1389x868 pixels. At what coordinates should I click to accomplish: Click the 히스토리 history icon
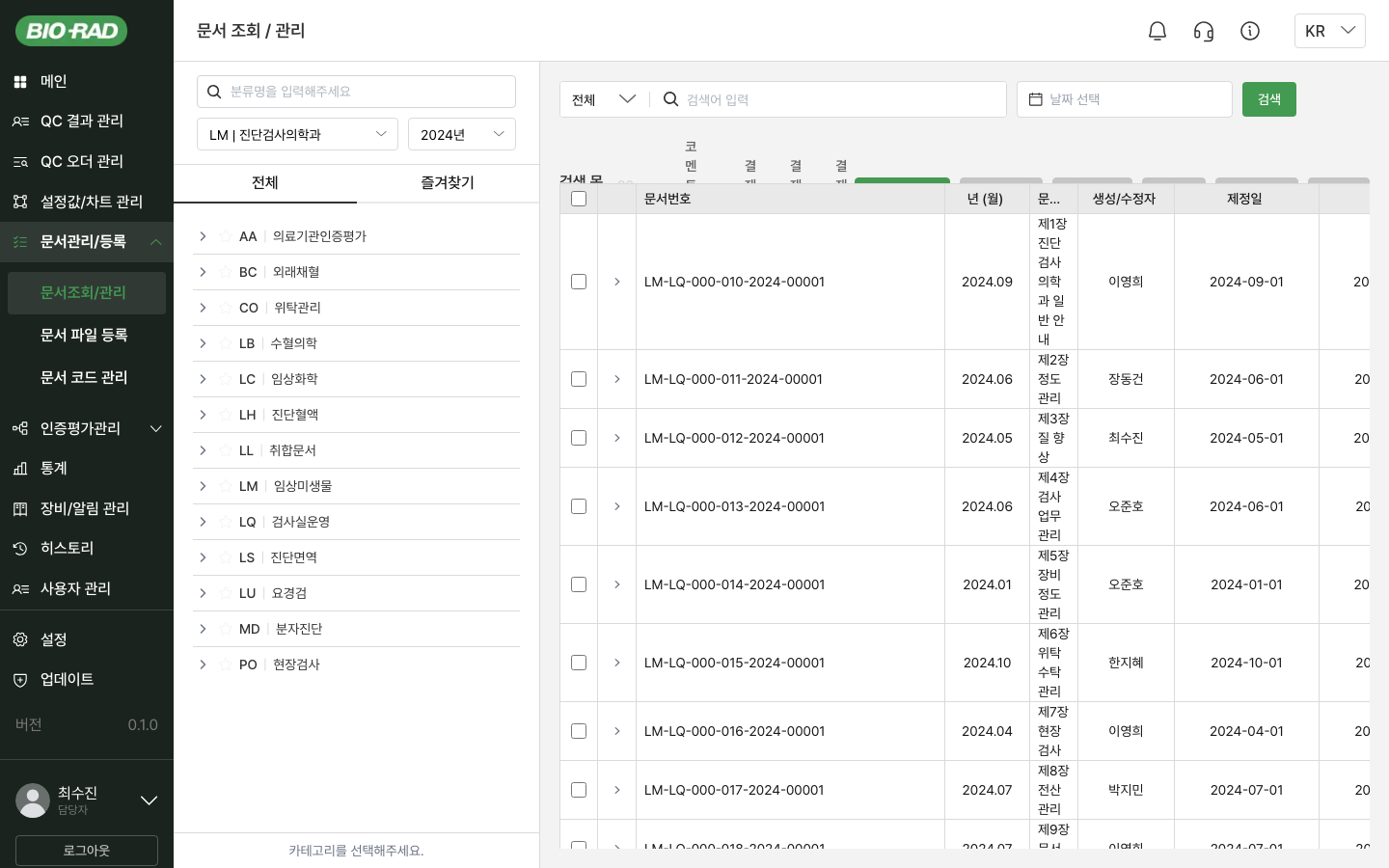[x=20, y=549]
